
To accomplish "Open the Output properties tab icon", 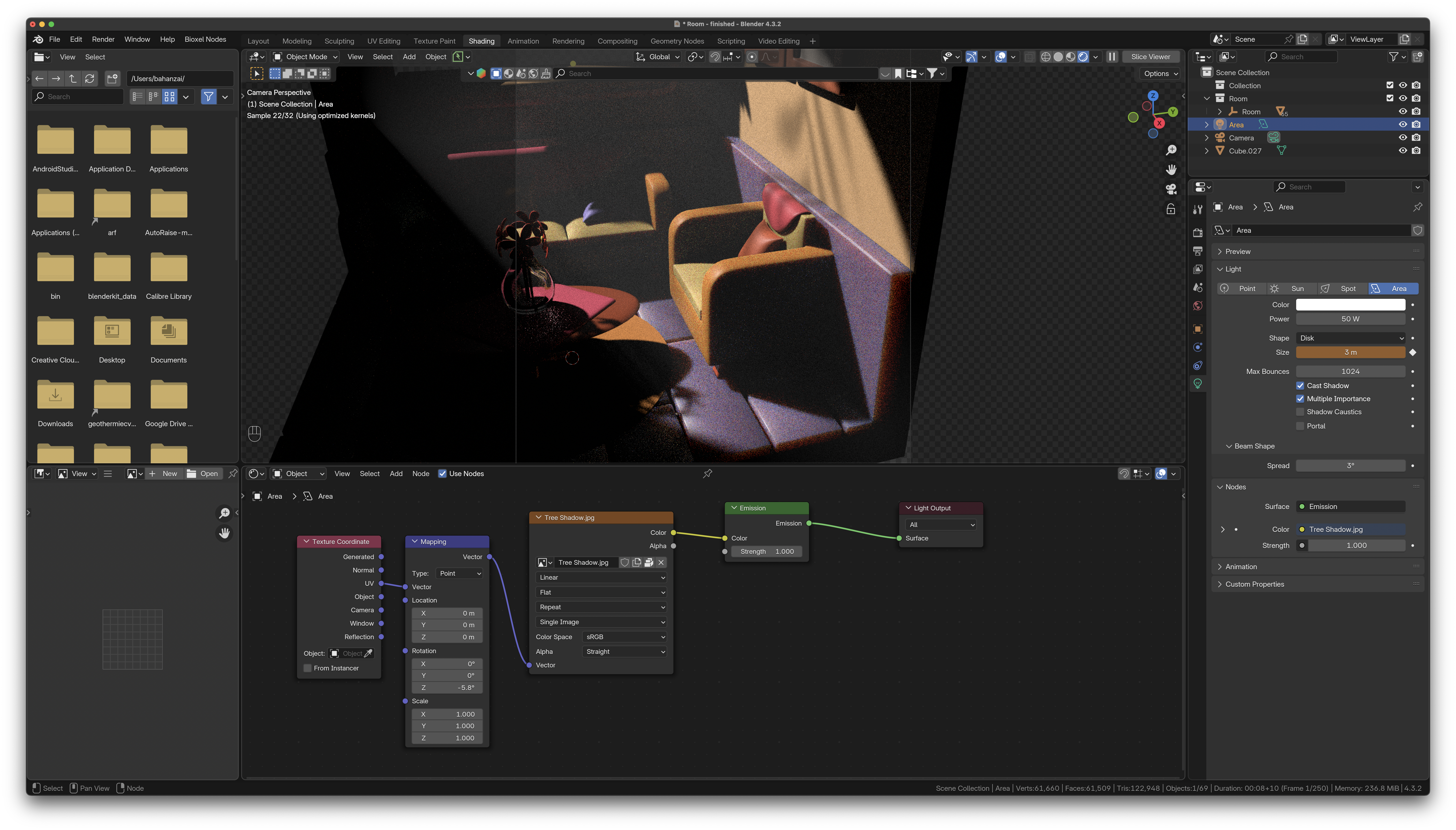I will [1198, 251].
